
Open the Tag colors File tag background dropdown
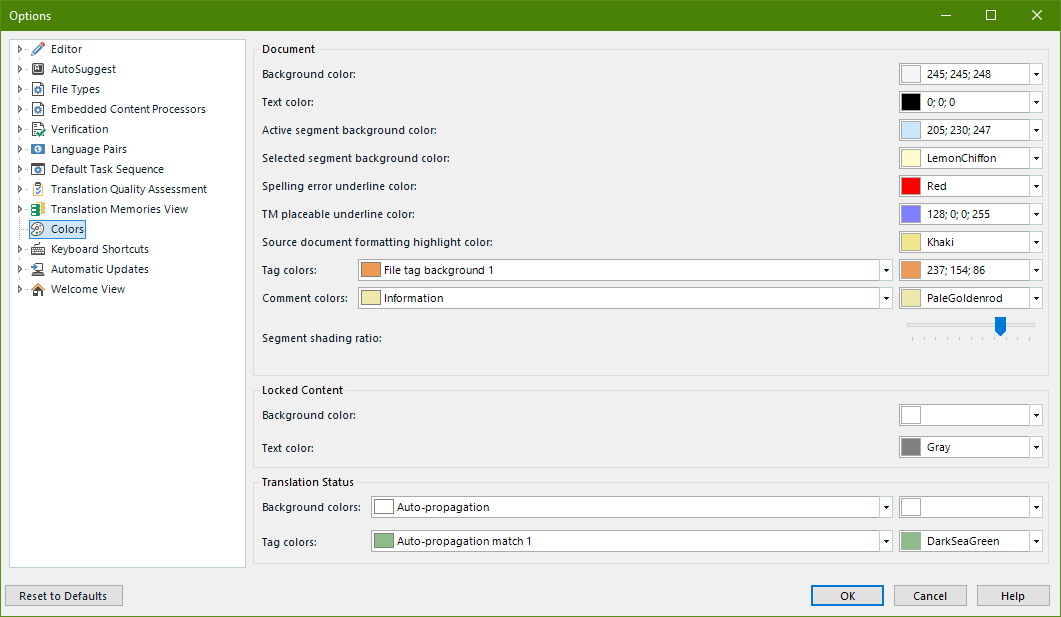886,270
